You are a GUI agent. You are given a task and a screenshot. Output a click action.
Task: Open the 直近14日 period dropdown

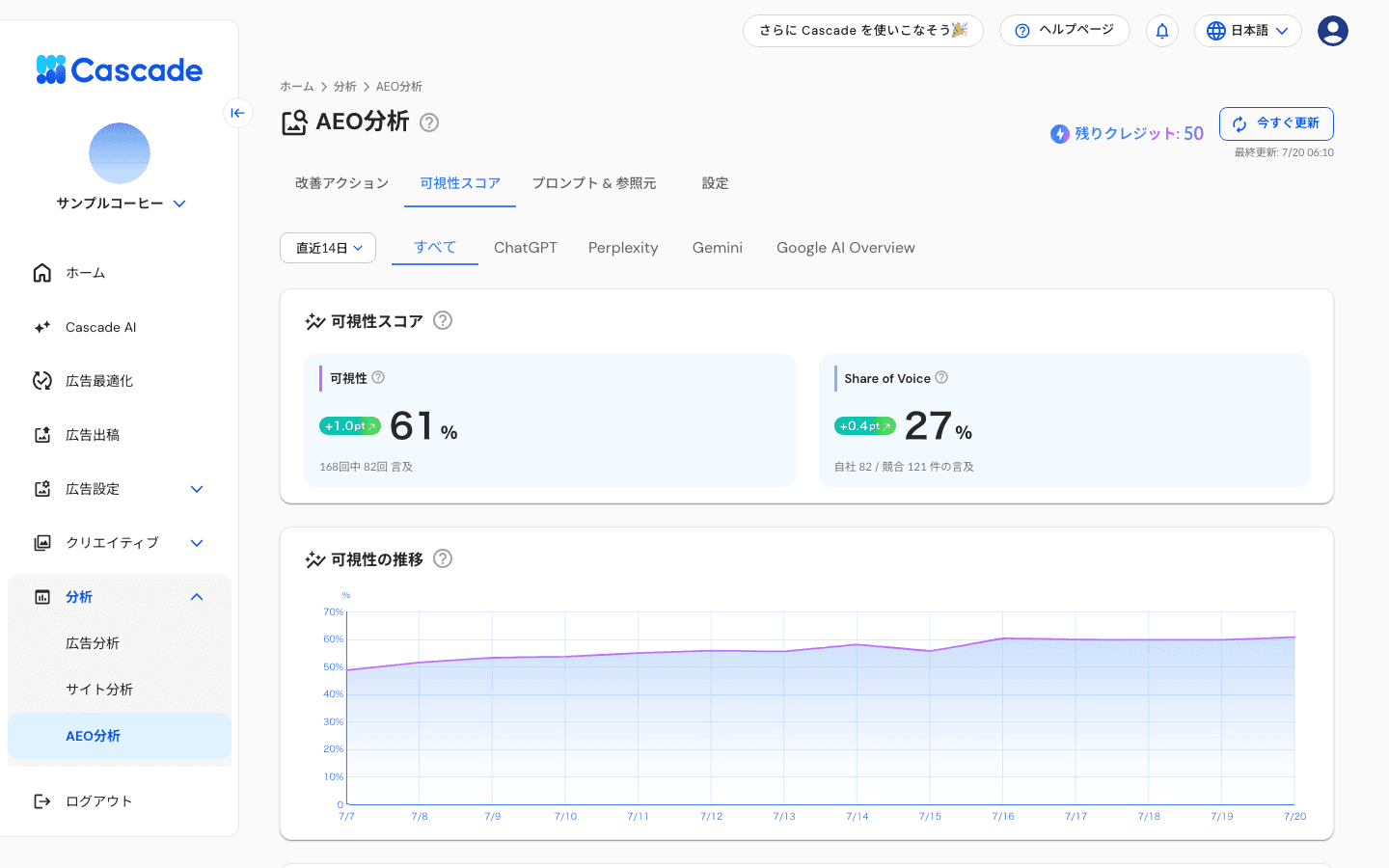[328, 248]
